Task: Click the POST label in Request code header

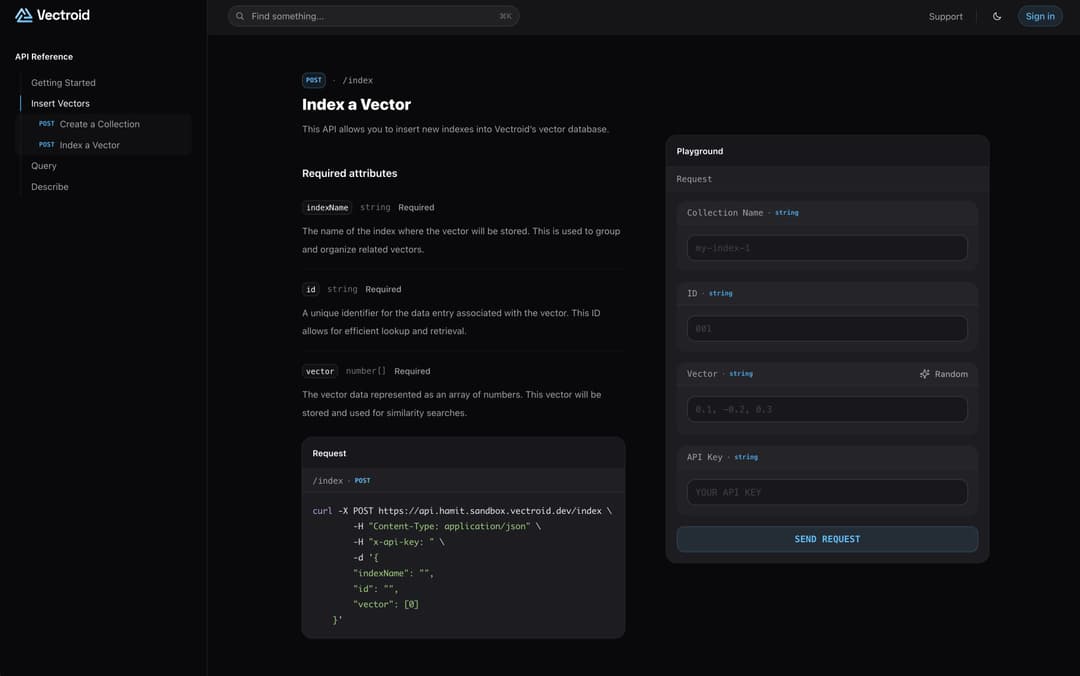Action: 362,481
